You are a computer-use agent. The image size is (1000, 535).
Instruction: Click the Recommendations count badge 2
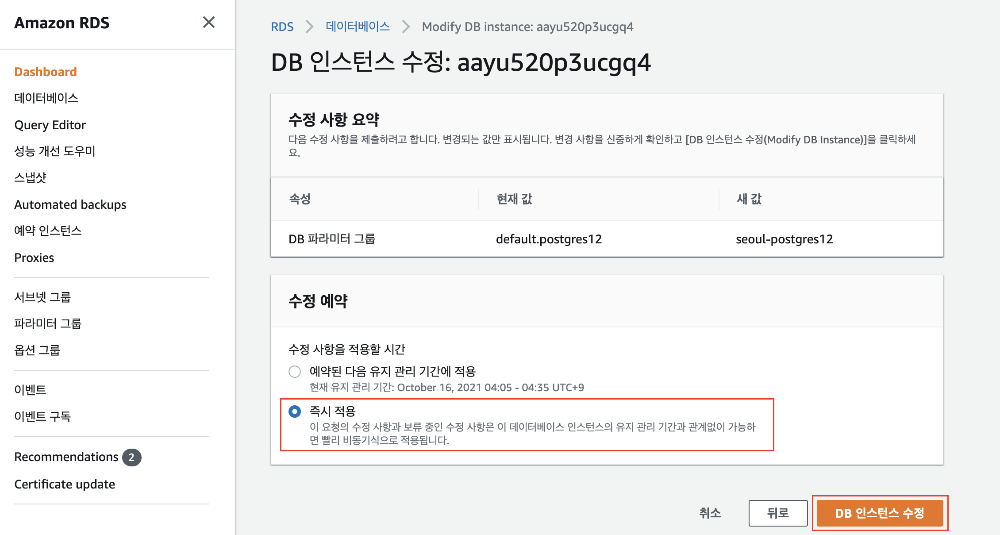point(131,457)
